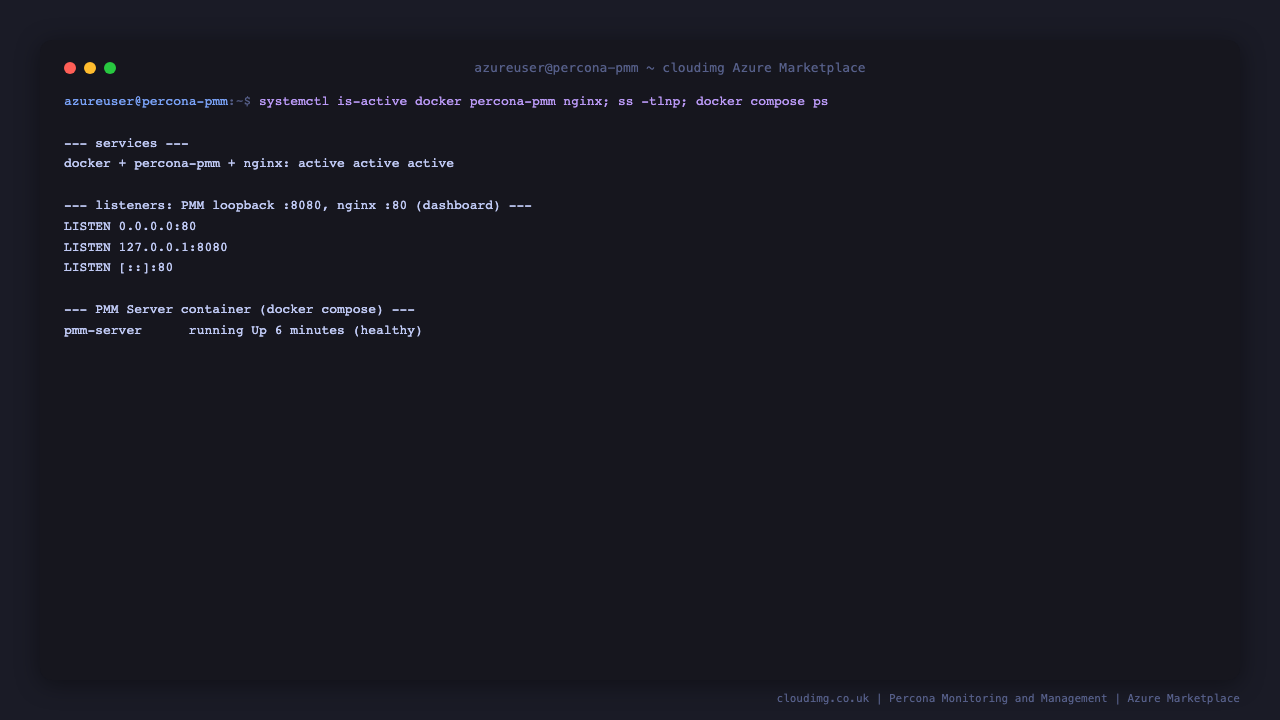Click the 'pmm-server' container name
1280x720 pixels.
click(103, 331)
